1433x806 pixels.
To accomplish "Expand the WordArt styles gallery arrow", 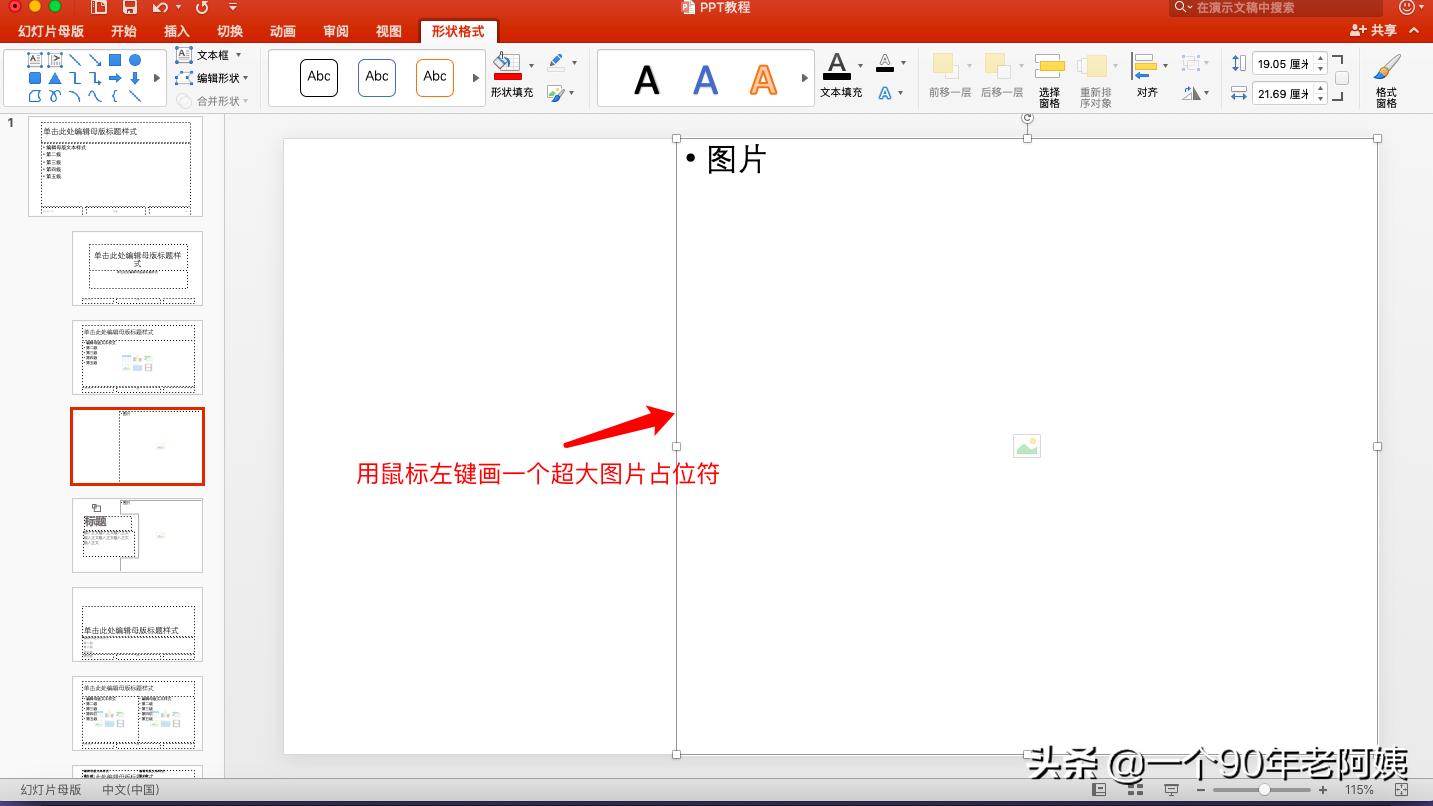I will (x=805, y=78).
